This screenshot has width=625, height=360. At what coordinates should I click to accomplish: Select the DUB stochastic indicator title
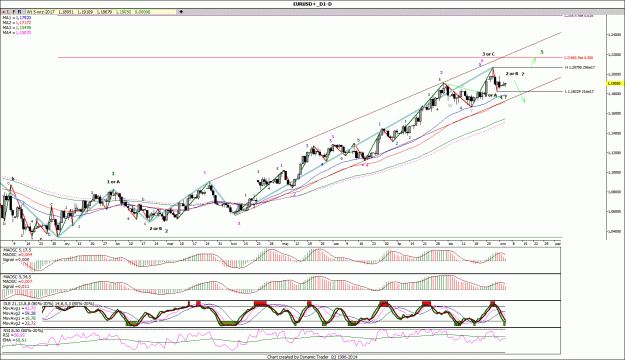pyautogui.click(x=48, y=304)
